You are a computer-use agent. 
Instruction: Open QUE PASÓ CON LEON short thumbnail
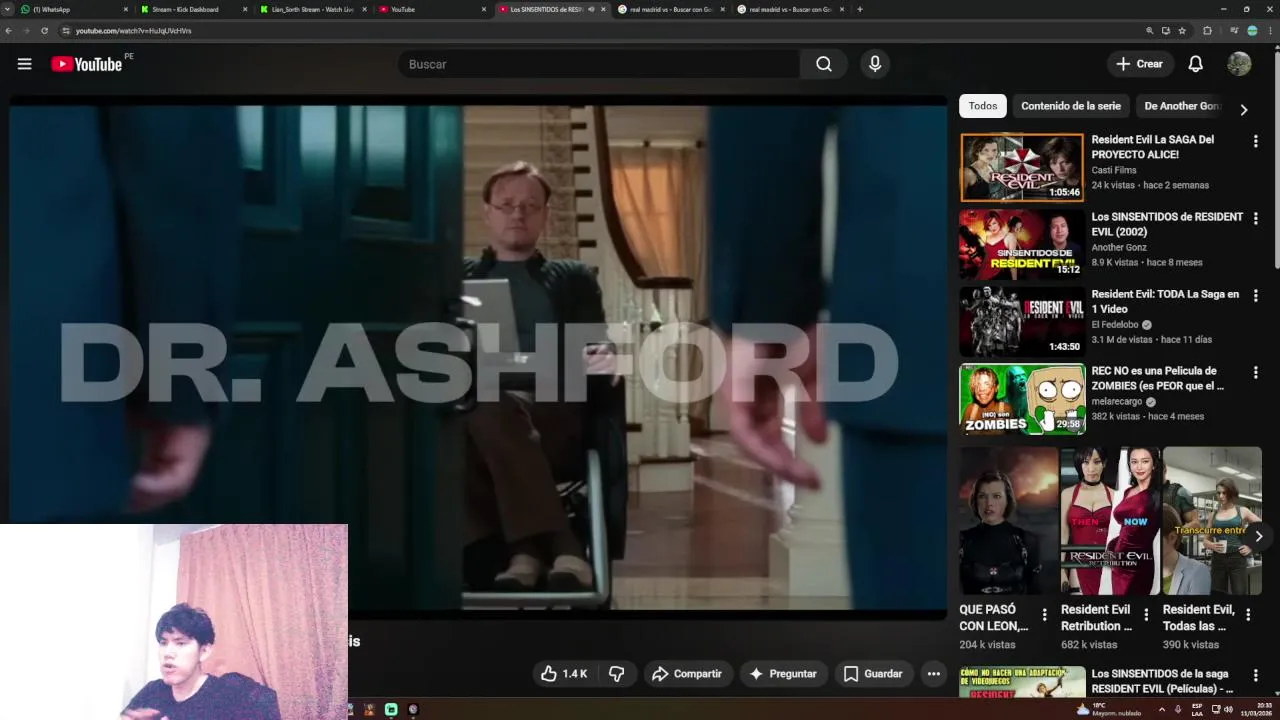click(1008, 521)
